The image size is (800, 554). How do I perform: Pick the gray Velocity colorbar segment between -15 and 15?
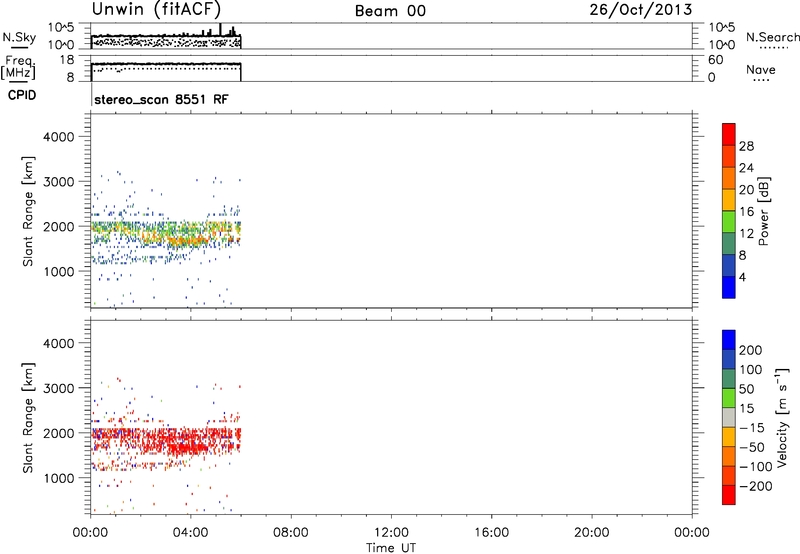click(x=729, y=418)
